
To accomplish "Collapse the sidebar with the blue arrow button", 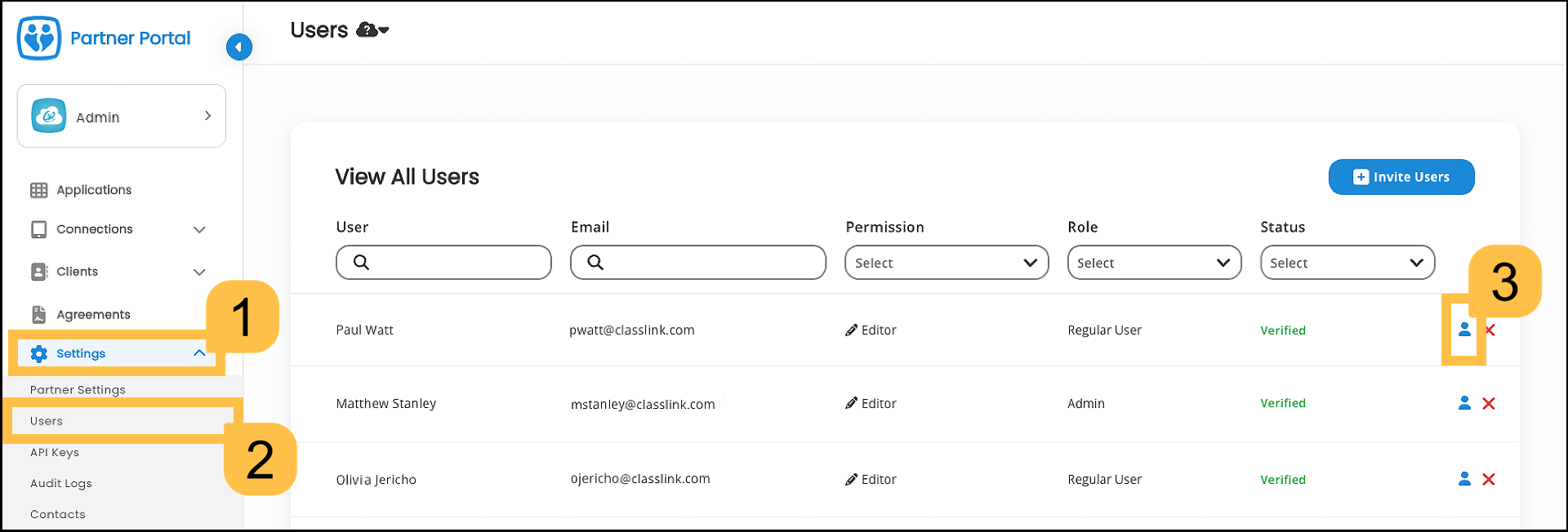I will pyautogui.click(x=238, y=47).
